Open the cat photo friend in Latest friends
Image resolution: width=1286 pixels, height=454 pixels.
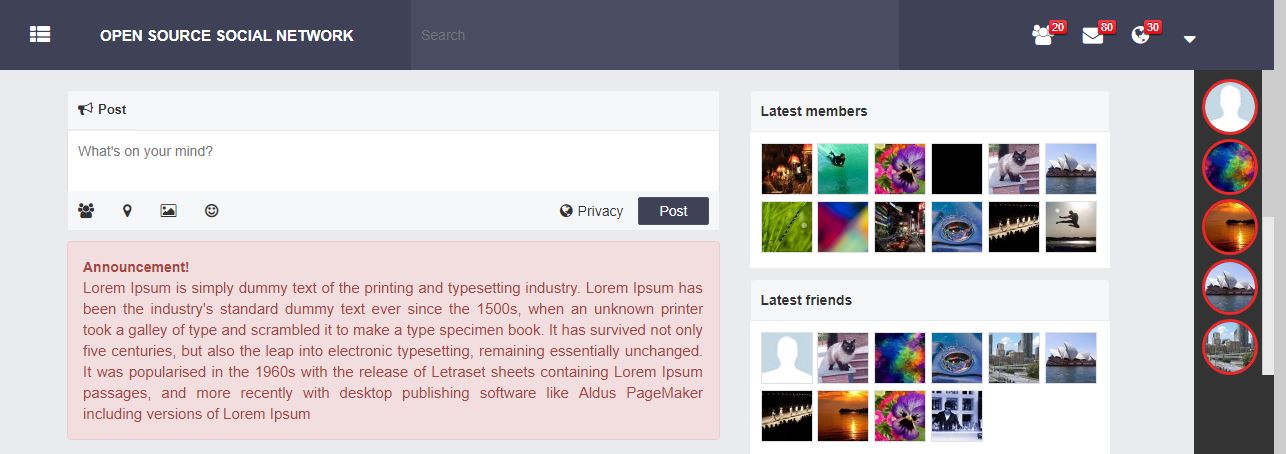843,358
